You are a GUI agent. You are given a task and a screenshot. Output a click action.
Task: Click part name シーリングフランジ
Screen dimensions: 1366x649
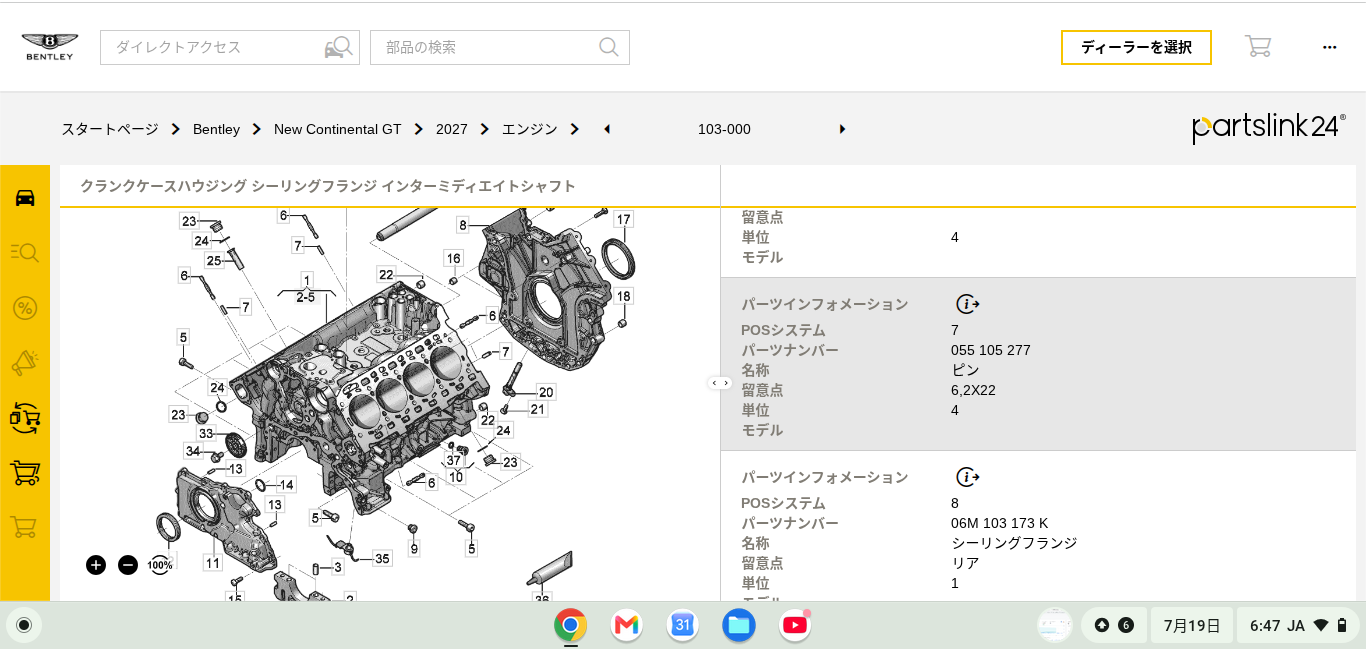pyautogui.click(x=1014, y=543)
